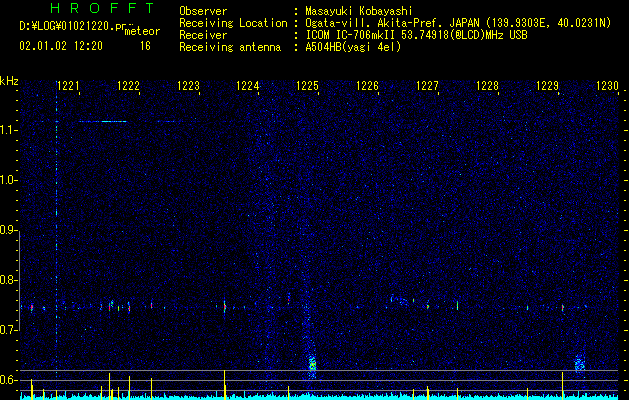Click the bright meteor echo below the 1225 marker
This screenshot has height=400, width=629.
312,364
